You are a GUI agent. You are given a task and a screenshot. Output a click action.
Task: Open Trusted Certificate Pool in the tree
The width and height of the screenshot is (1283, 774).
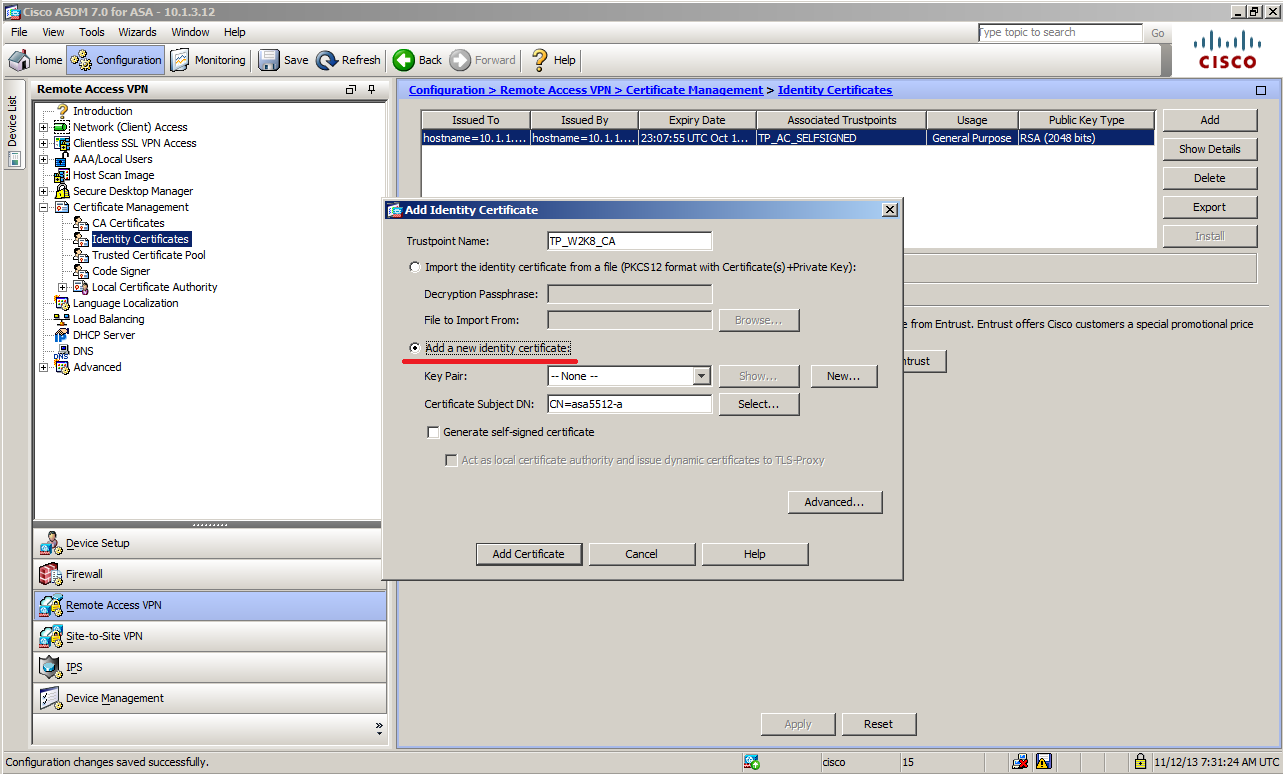pyautogui.click(x=149, y=255)
